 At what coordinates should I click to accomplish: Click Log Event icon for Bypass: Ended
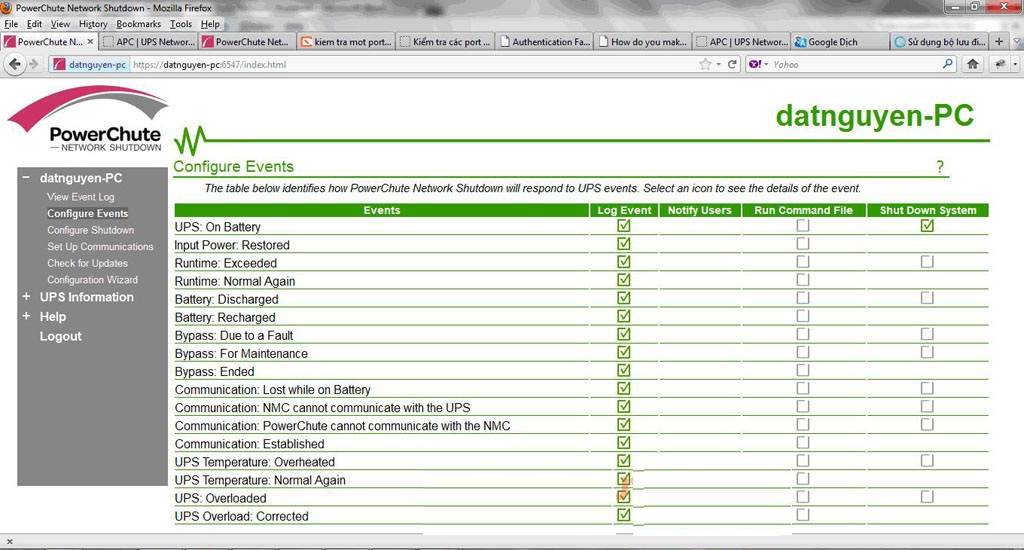[x=624, y=370]
